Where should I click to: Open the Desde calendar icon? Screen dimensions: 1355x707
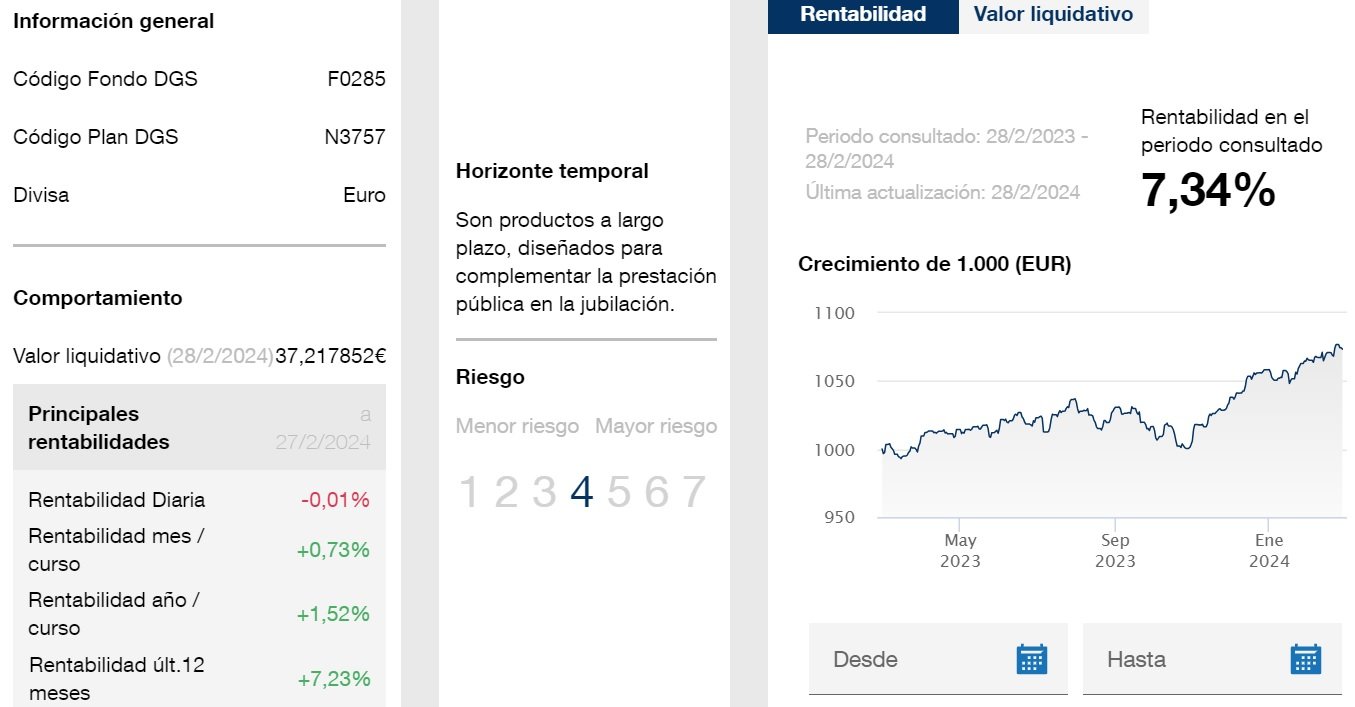pos(1031,659)
